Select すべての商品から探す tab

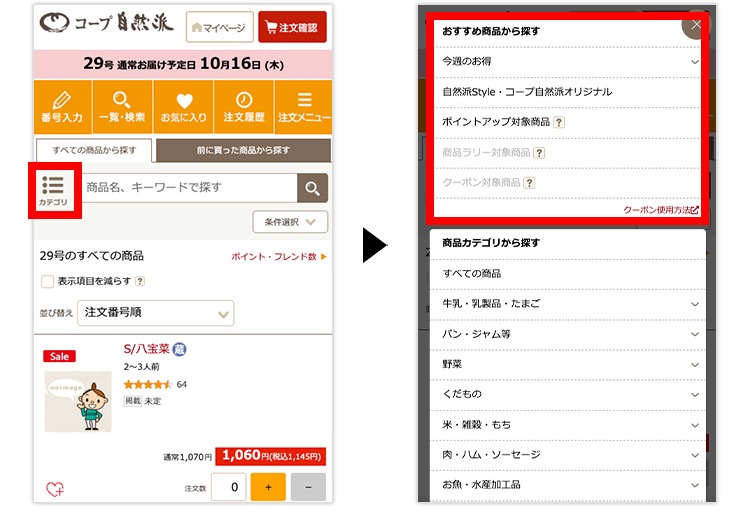(x=94, y=151)
